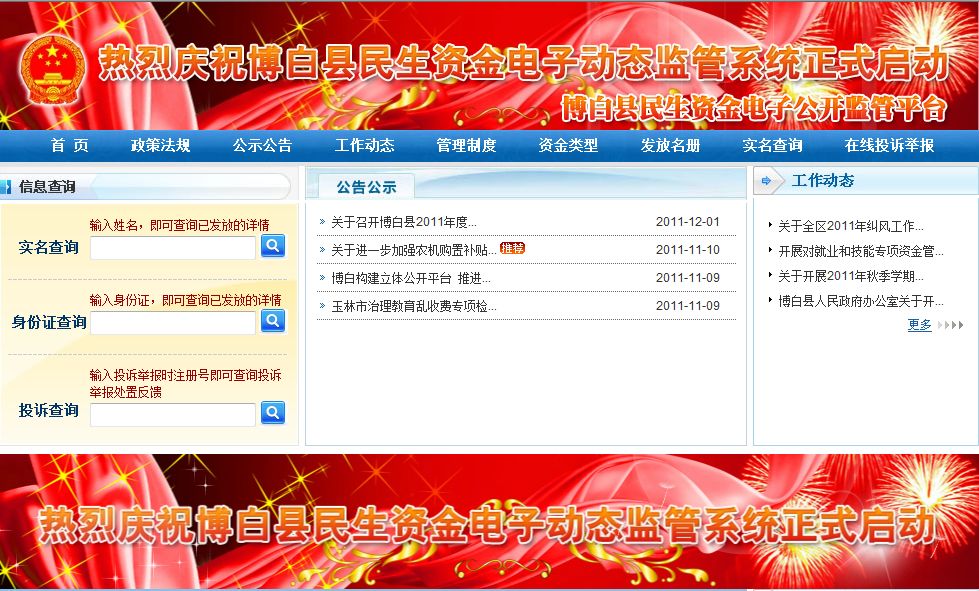Image resolution: width=979 pixels, height=591 pixels.
Task: Click the national emblem logo in banner
Action: pos(52,70)
